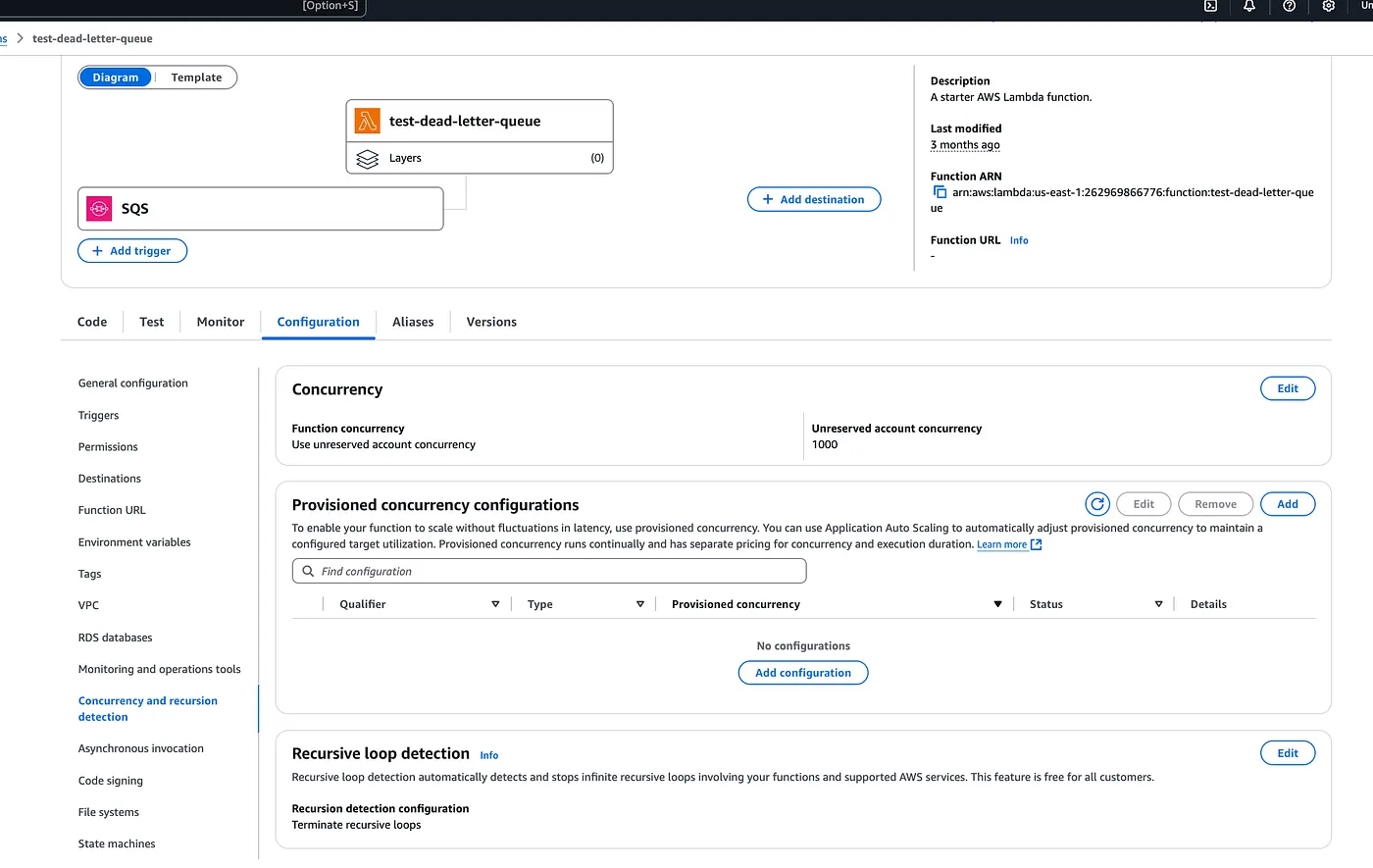Switch to Diagram view
This screenshot has width=1373, height=868.
click(116, 77)
